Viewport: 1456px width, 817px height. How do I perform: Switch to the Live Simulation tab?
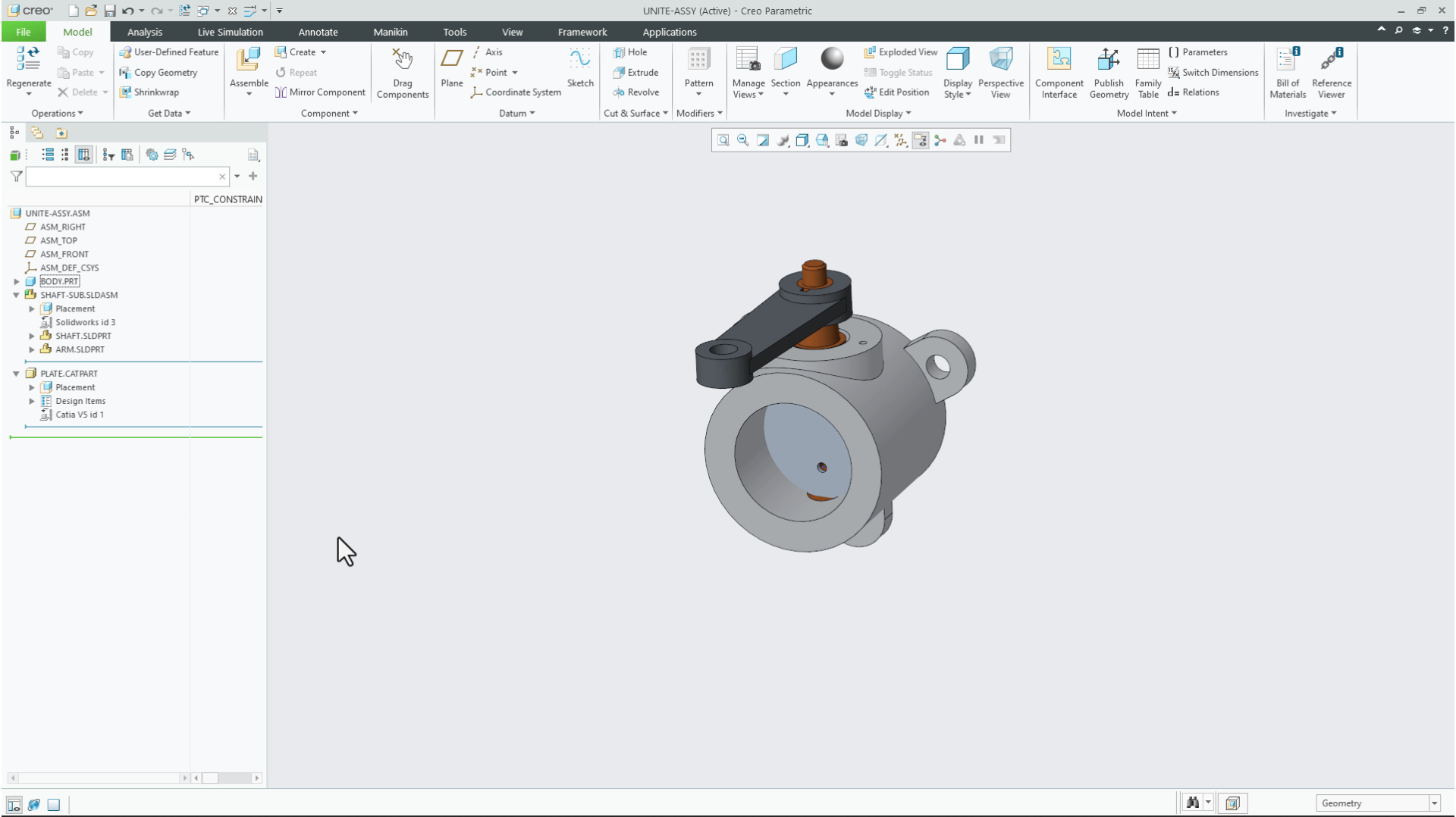click(230, 32)
